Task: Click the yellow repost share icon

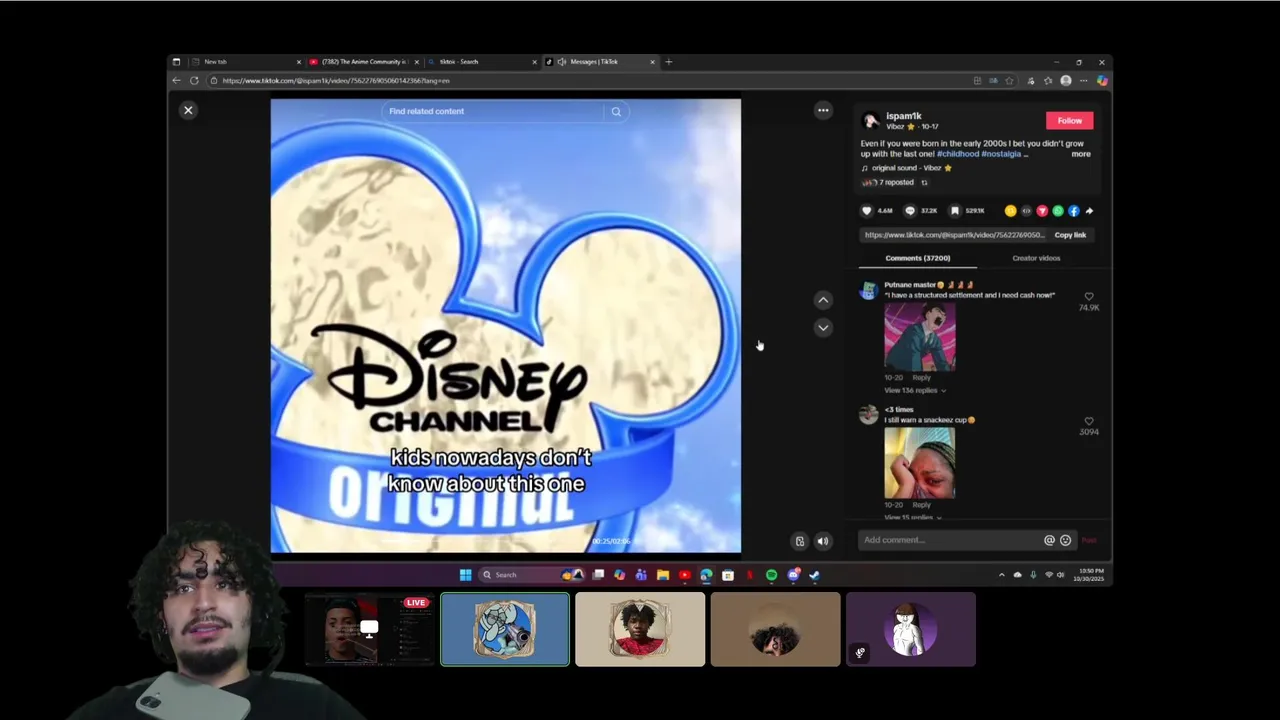Action: pyautogui.click(x=1010, y=211)
